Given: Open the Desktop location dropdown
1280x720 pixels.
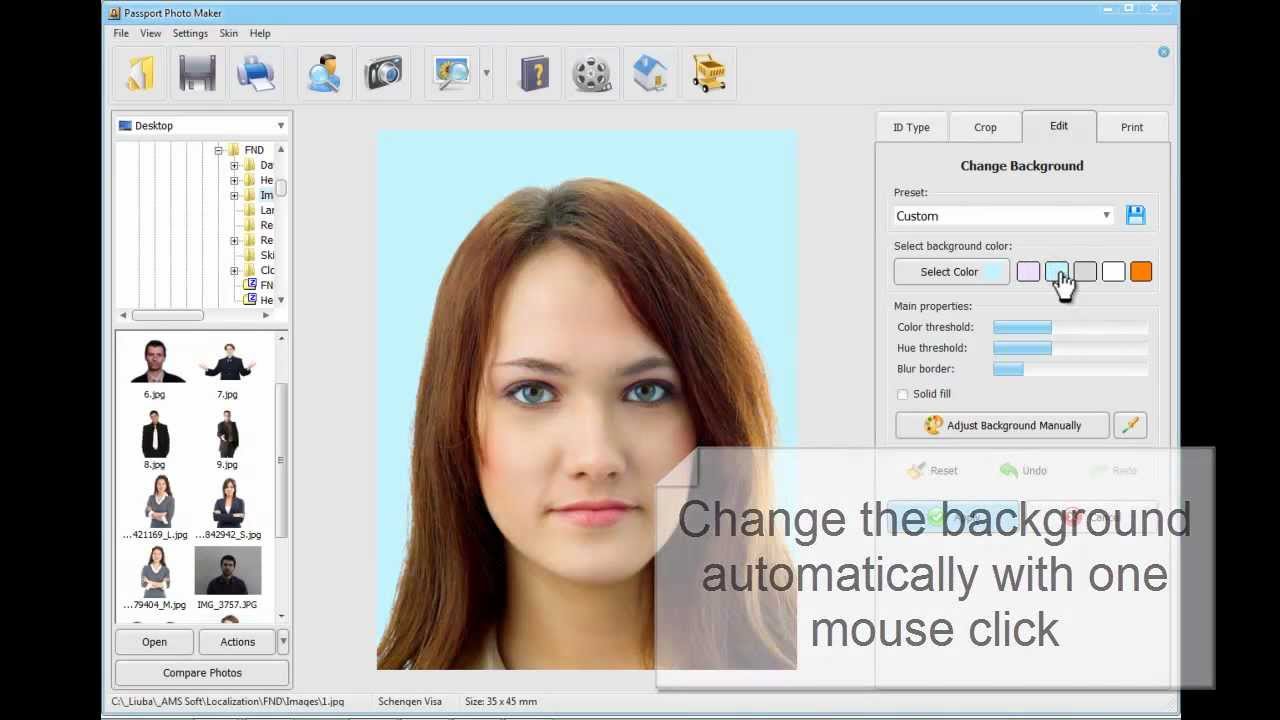Looking at the screenshot, I should pos(201,126).
